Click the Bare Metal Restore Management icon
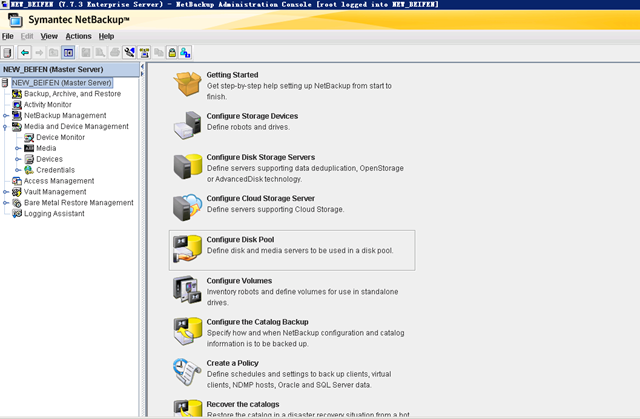This screenshot has width=640, height=419. pos(17,203)
